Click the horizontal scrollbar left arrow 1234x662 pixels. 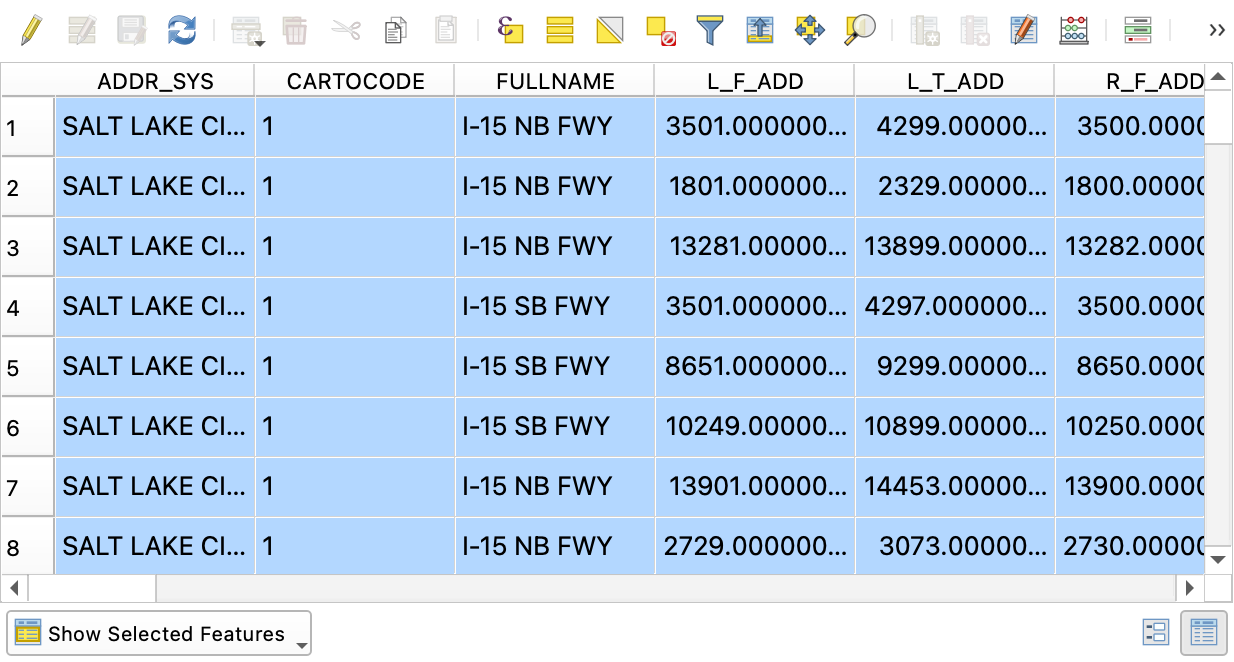[14, 588]
